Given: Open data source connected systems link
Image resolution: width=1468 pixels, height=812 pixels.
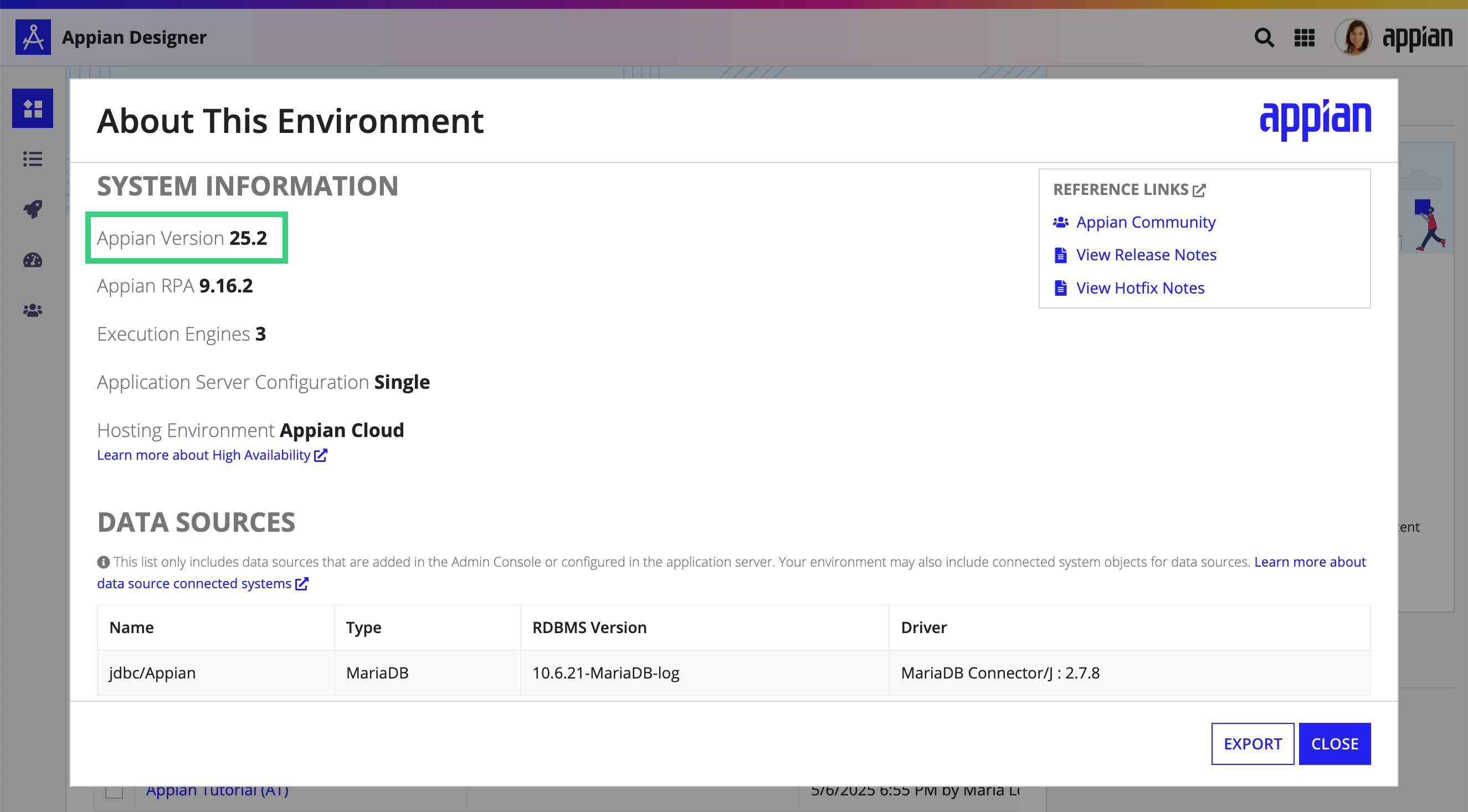Looking at the screenshot, I should click(194, 583).
